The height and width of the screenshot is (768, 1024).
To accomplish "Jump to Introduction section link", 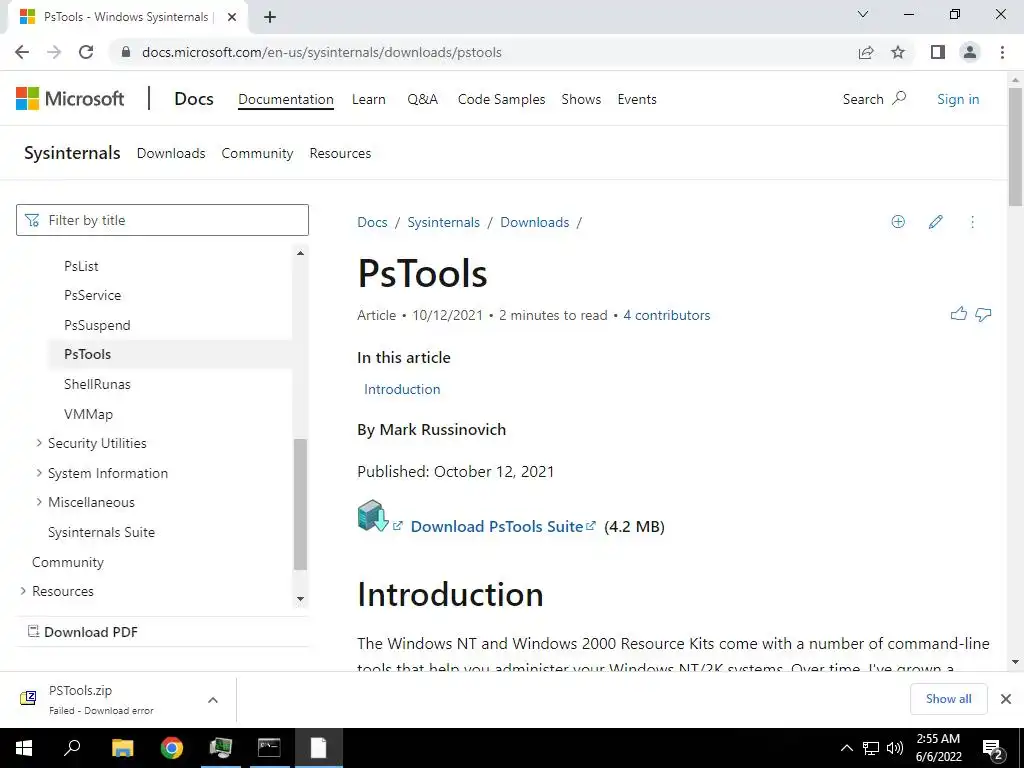I will click(x=402, y=389).
